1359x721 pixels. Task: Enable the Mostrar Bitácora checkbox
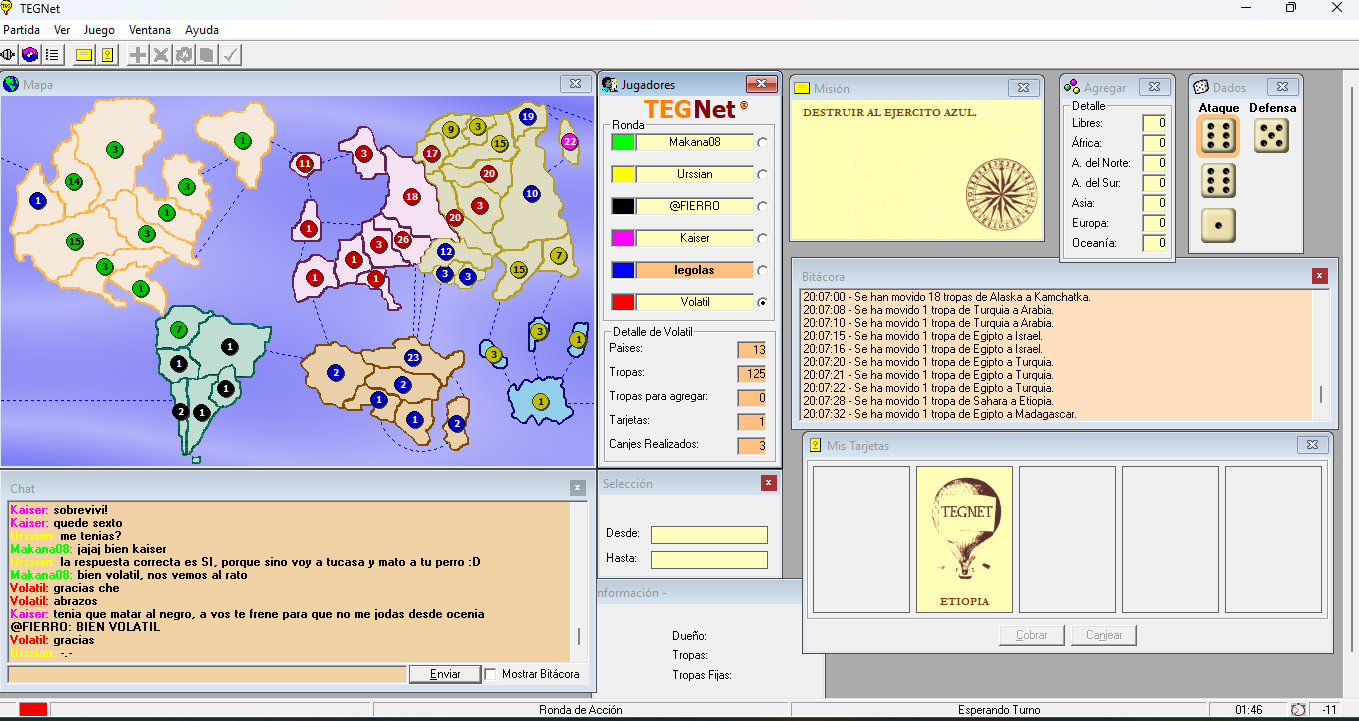coord(491,674)
